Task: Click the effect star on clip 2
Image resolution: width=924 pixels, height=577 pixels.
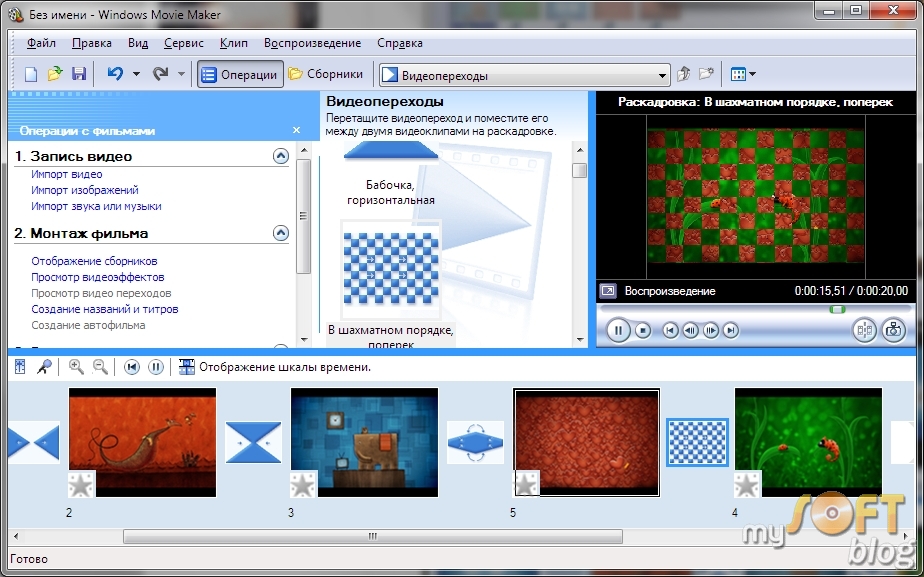Action: [81, 484]
